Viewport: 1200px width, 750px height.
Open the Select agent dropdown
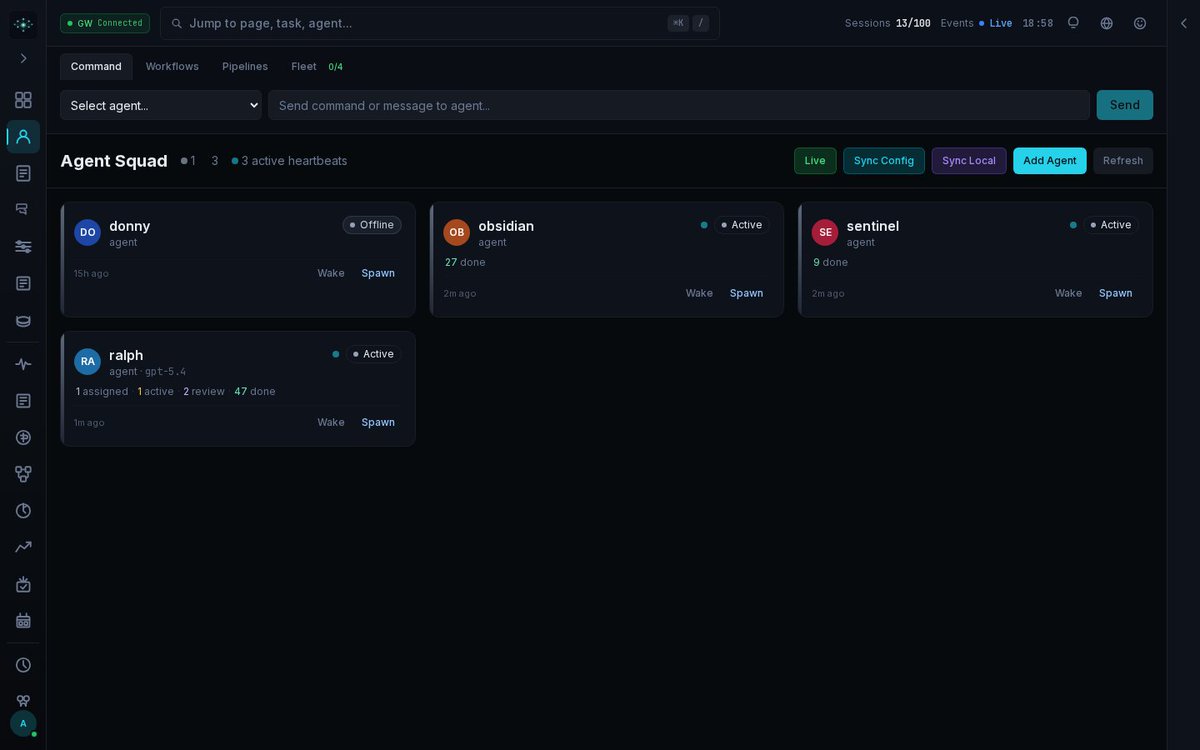(x=161, y=105)
